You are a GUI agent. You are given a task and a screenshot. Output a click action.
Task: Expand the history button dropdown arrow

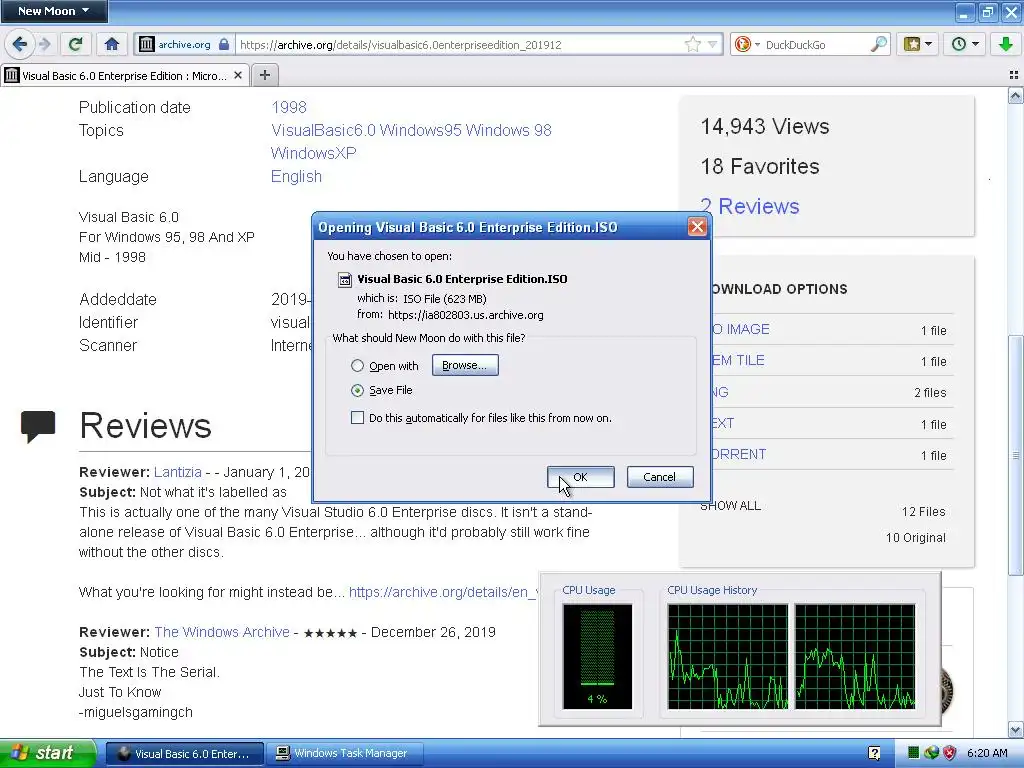click(975, 44)
